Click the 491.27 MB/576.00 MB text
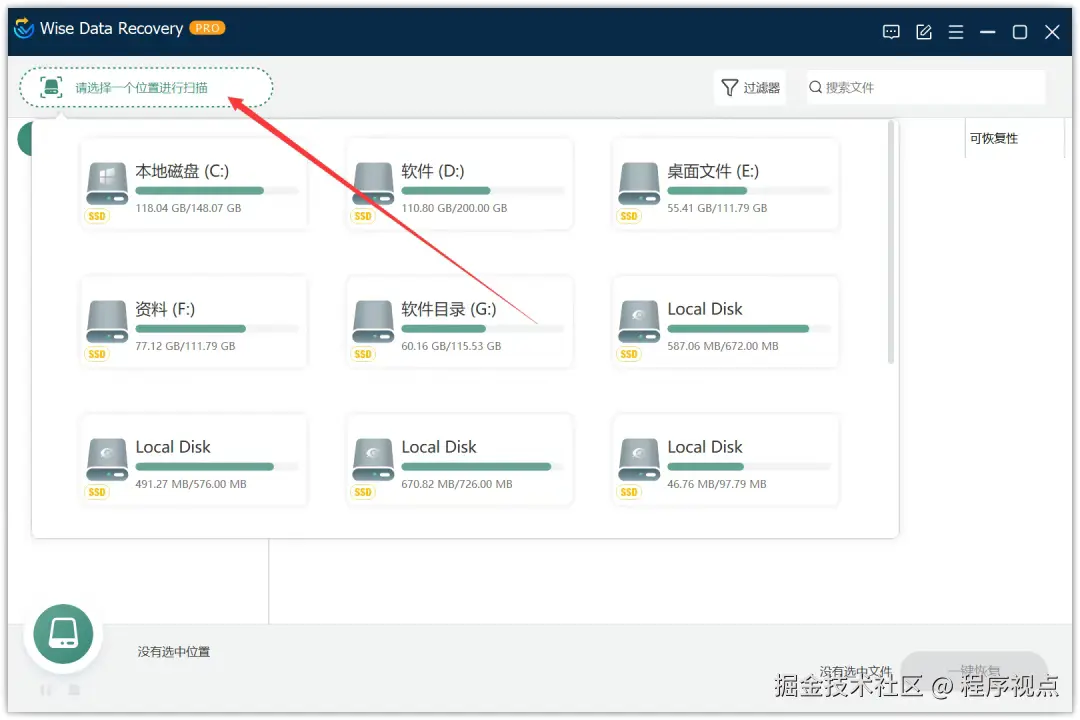The image size is (1080, 720). (191, 484)
